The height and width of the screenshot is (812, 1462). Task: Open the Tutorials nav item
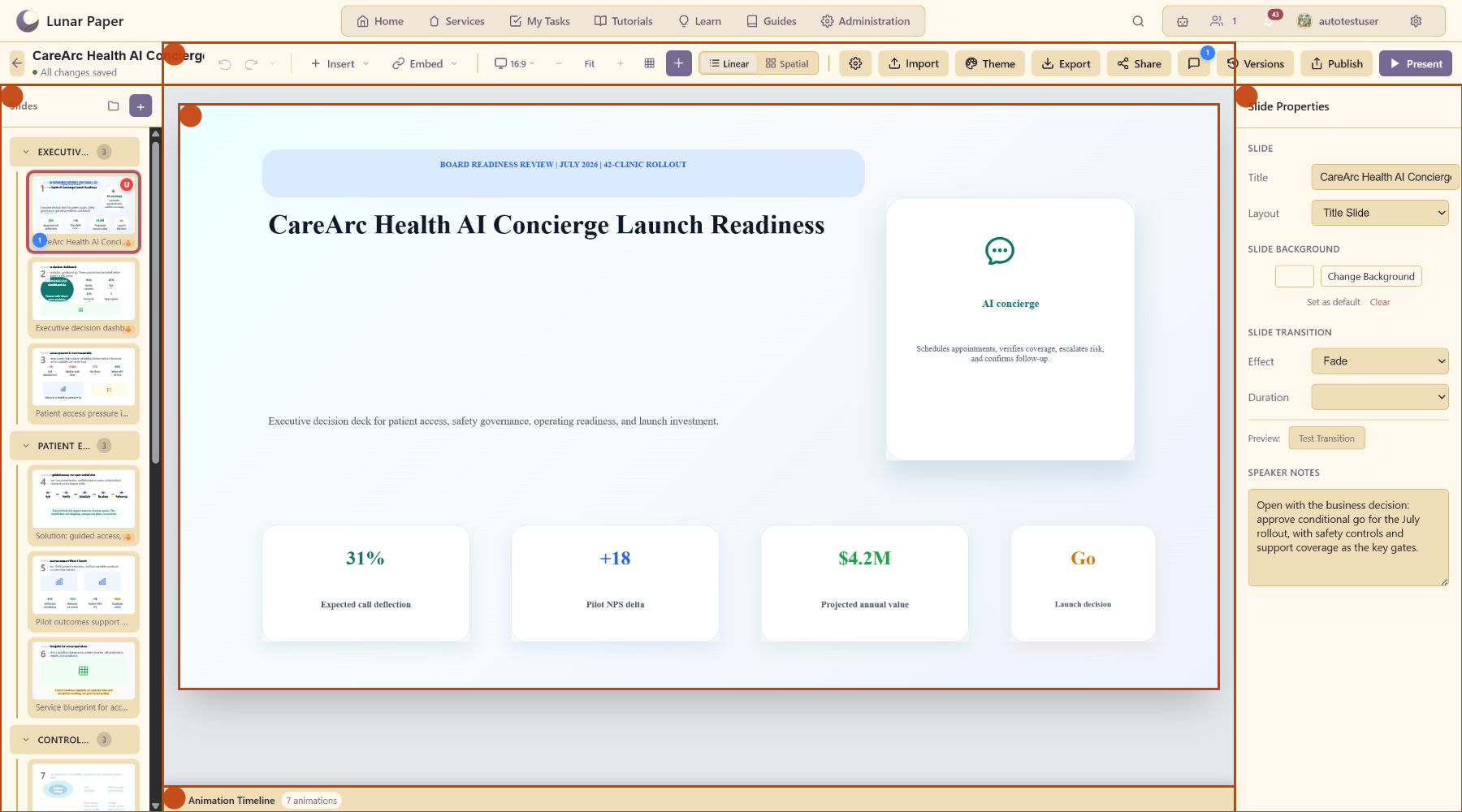(623, 21)
